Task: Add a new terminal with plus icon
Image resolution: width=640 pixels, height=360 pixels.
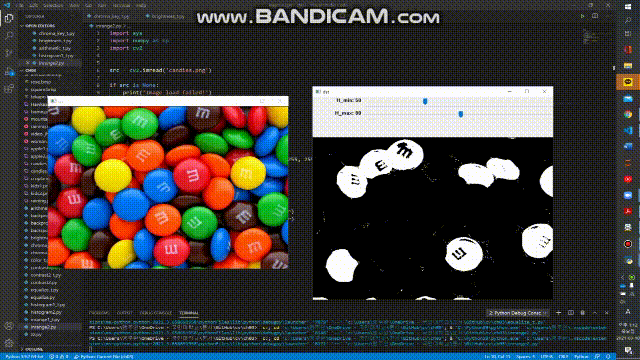Action: [559, 313]
